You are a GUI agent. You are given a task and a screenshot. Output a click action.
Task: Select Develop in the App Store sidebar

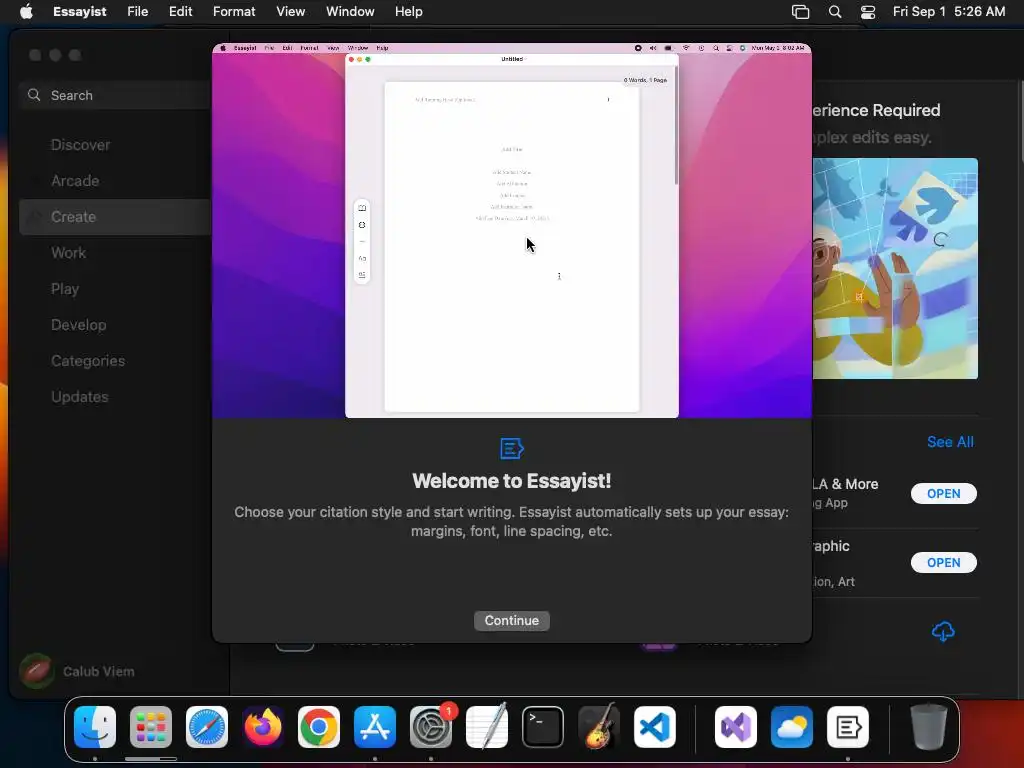tap(78, 325)
